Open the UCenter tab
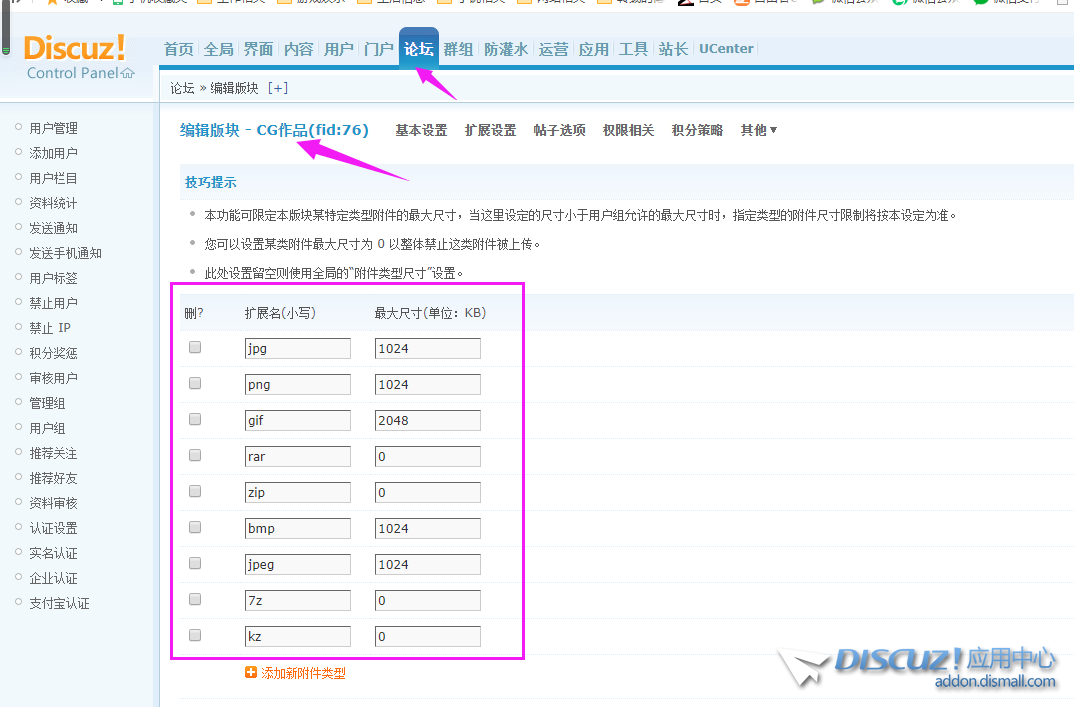The height and width of the screenshot is (707, 1074). click(x=726, y=49)
